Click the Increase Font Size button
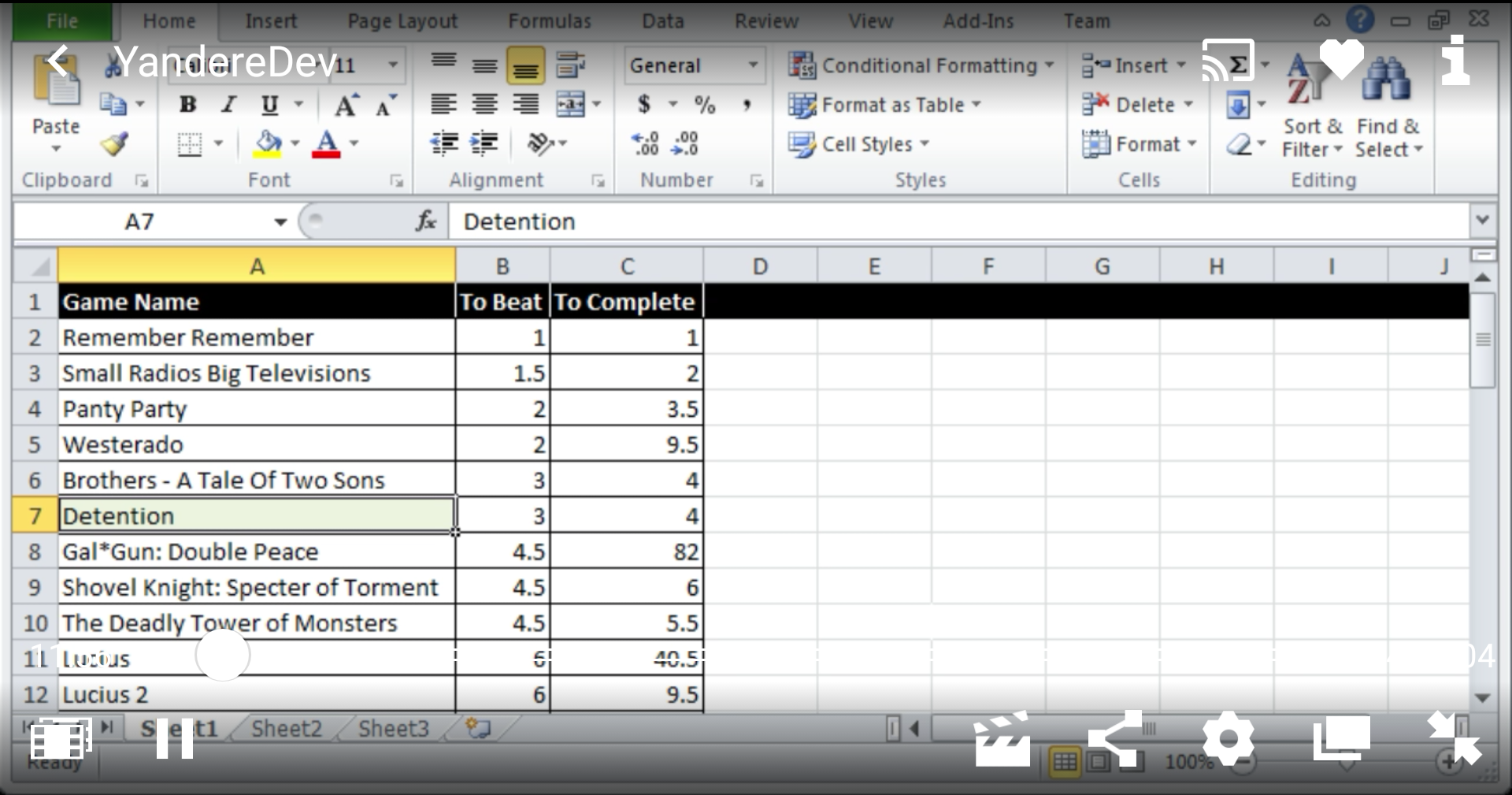The image size is (1512, 795). 346,104
